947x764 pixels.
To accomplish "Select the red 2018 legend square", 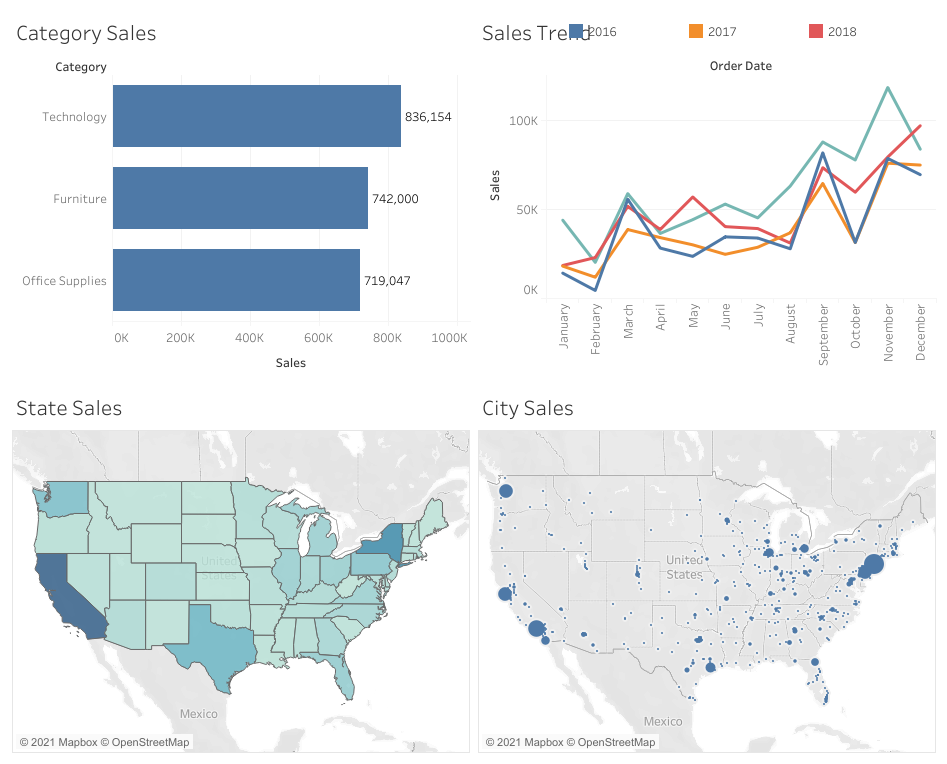I will pos(815,31).
